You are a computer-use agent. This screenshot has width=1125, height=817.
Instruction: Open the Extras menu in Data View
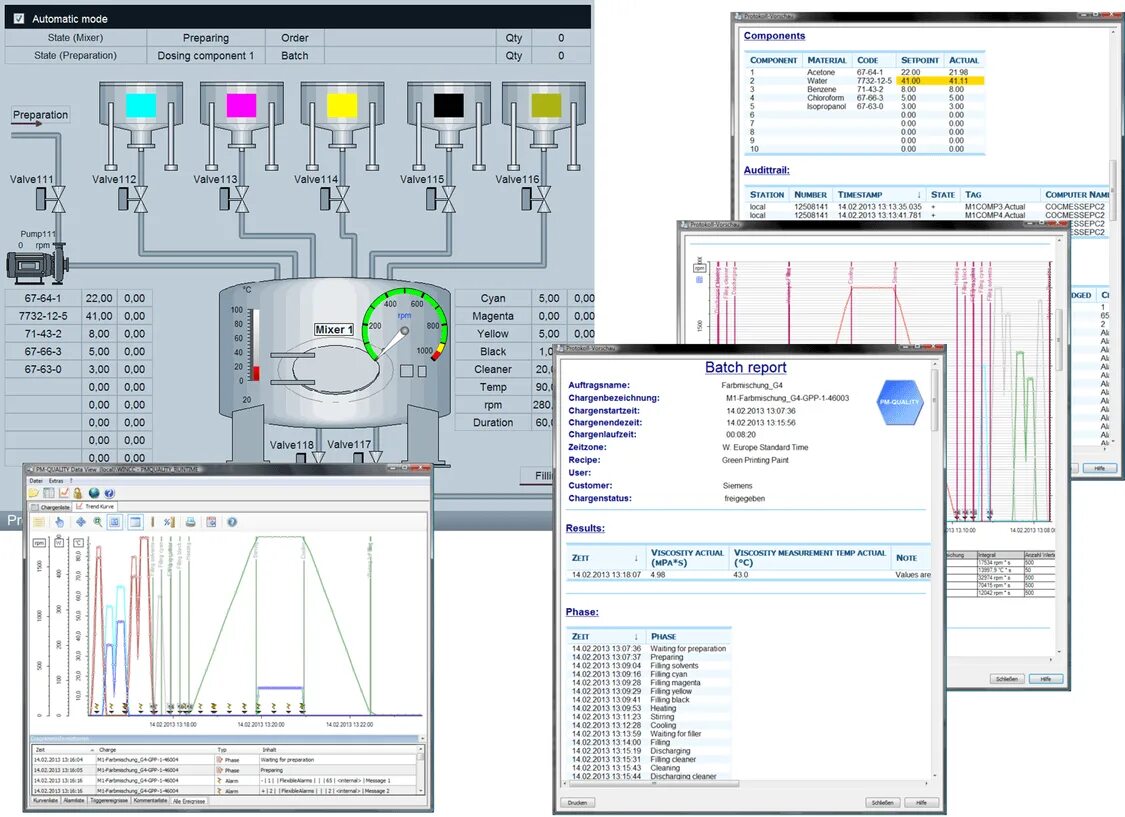(x=56, y=481)
